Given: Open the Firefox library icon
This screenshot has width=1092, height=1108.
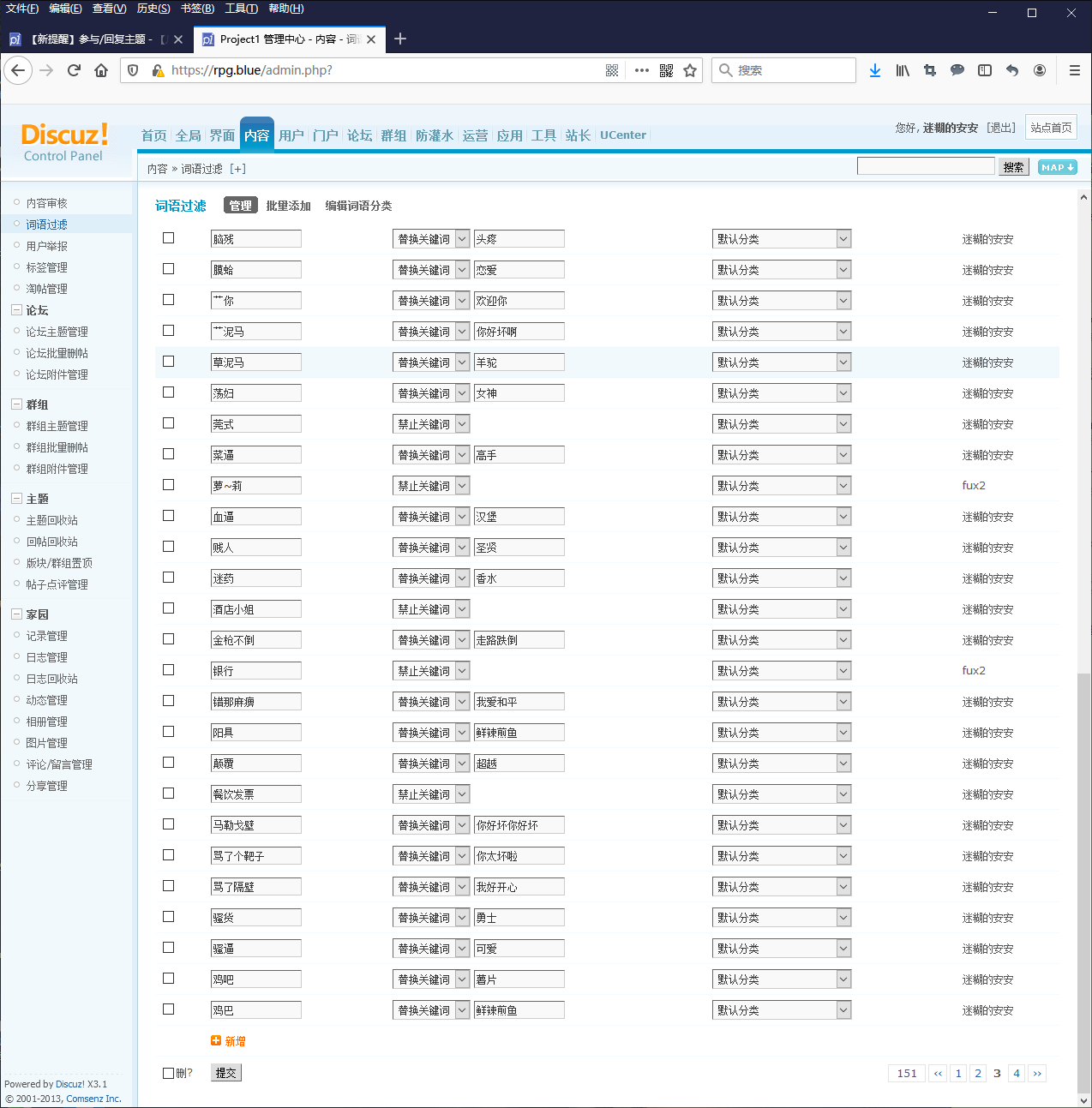Looking at the screenshot, I should [x=903, y=70].
